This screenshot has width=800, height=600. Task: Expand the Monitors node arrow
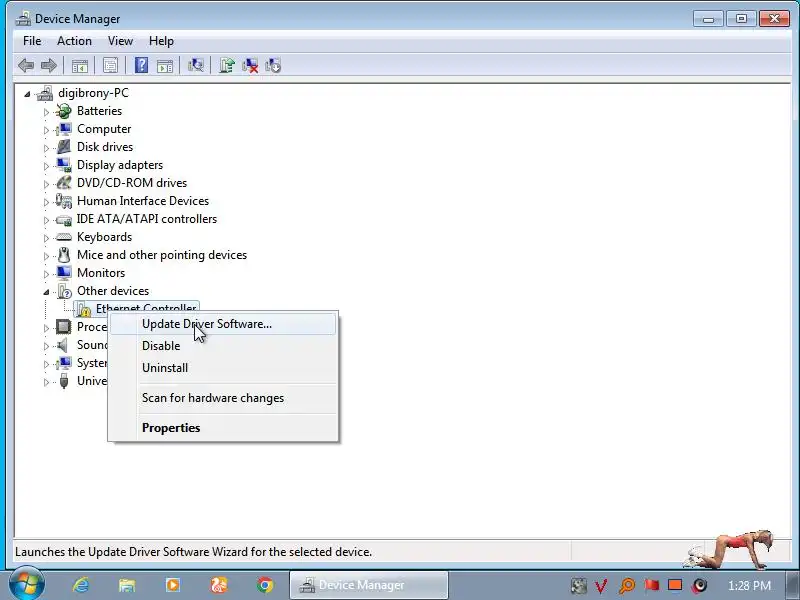46,274
